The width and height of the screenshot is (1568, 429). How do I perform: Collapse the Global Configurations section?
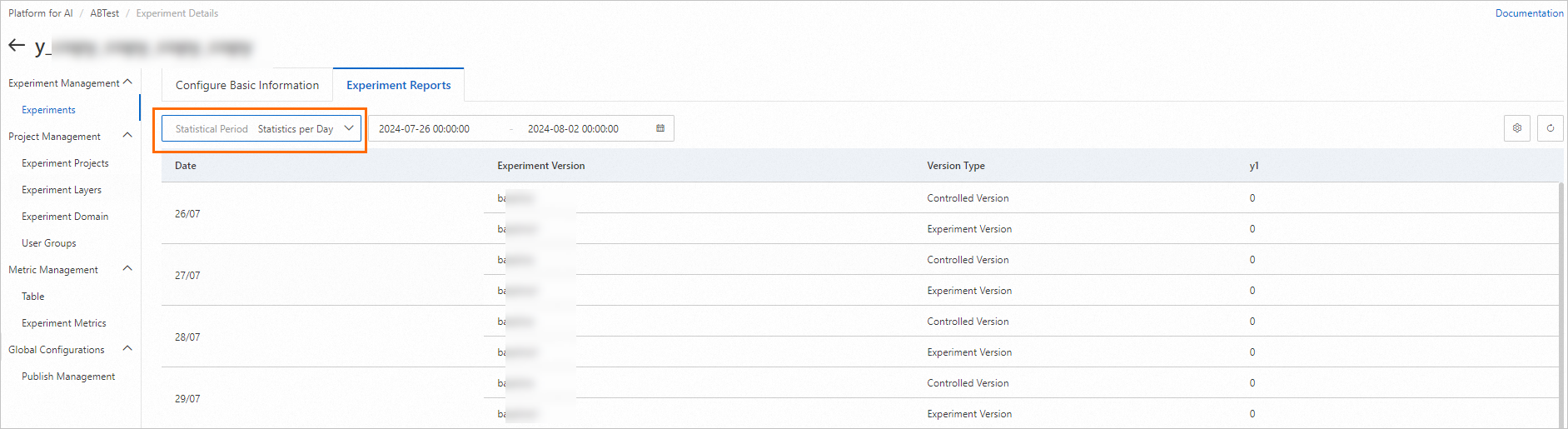(x=127, y=349)
